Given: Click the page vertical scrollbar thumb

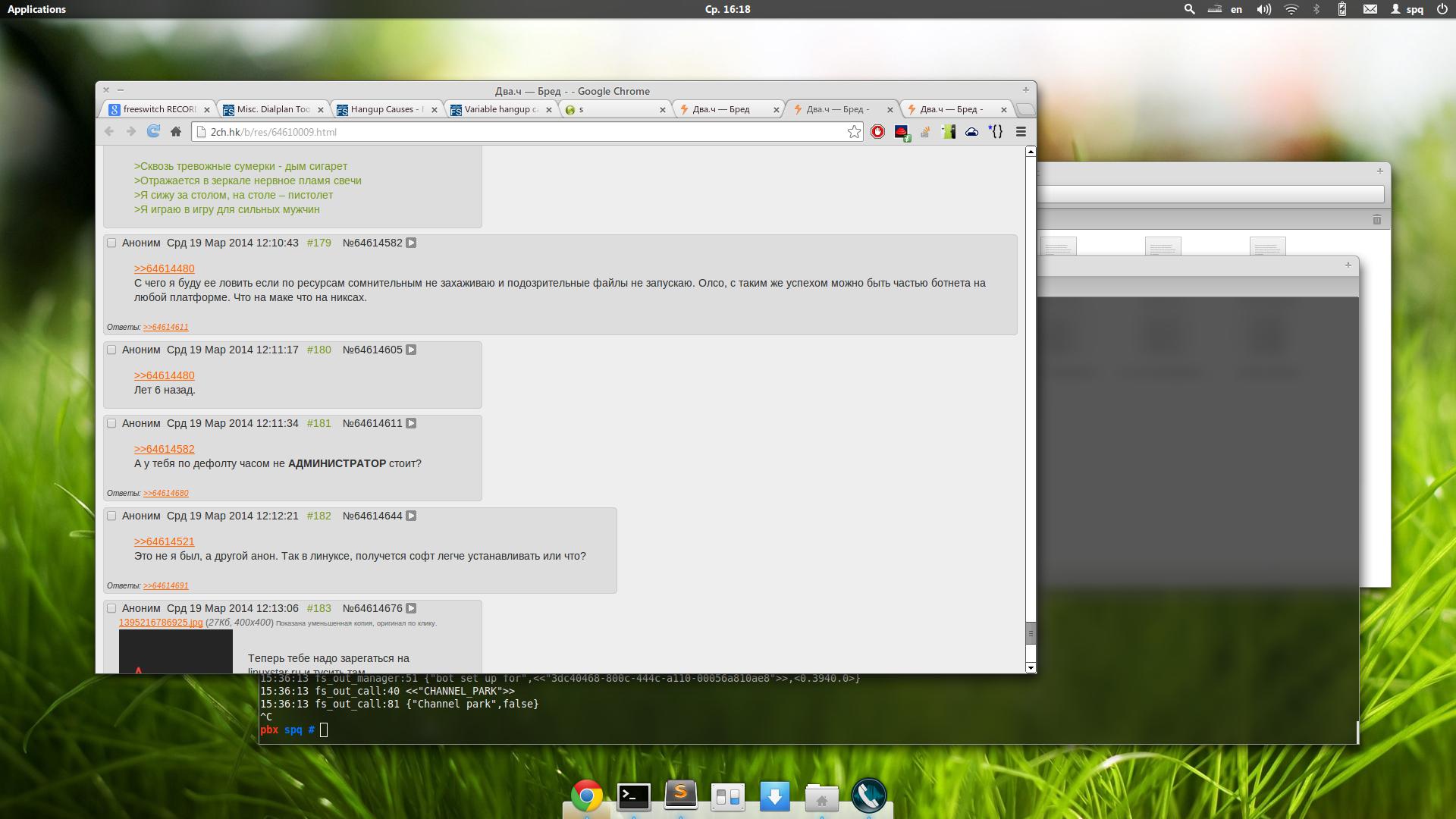Looking at the screenshot, I should [1030, 632].
